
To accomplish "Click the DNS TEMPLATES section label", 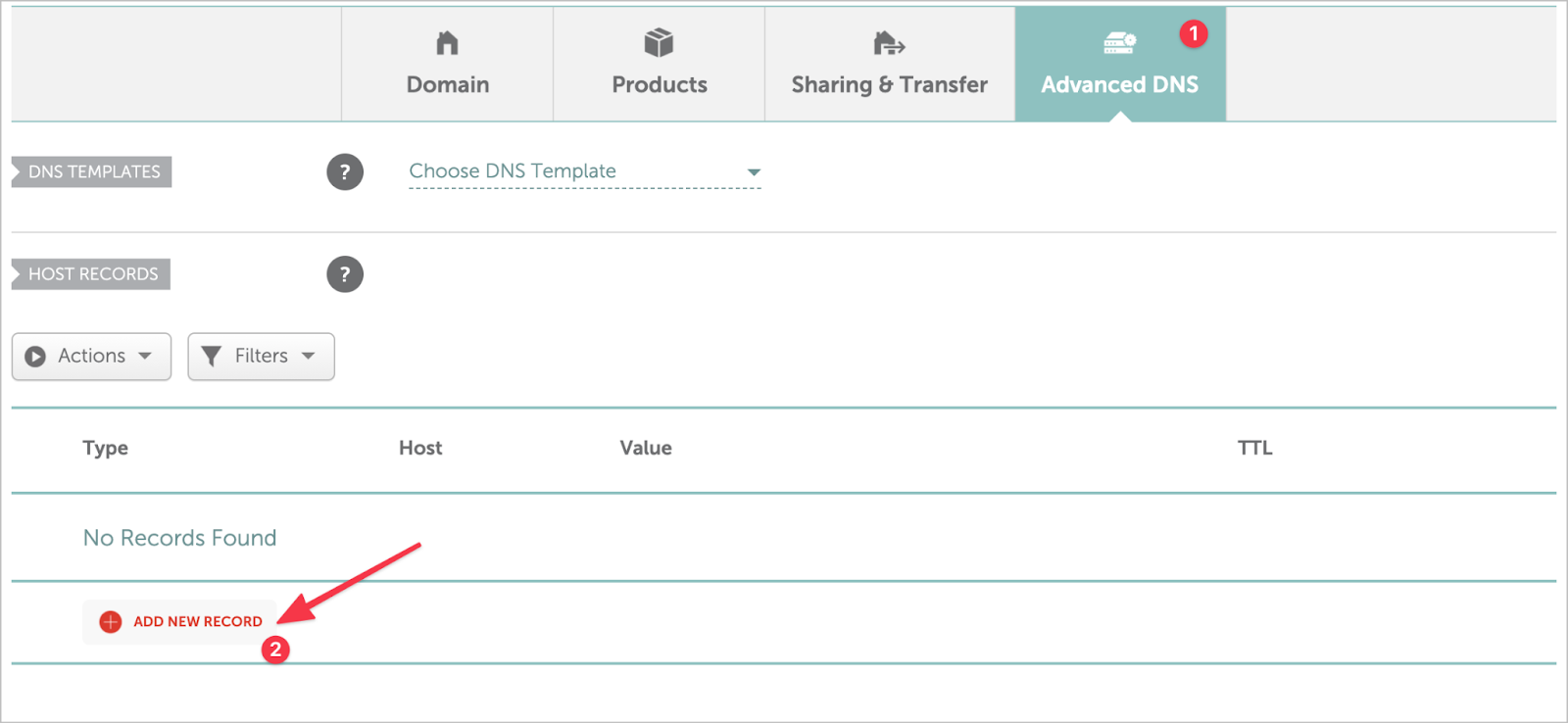I will tap(91, 172).
